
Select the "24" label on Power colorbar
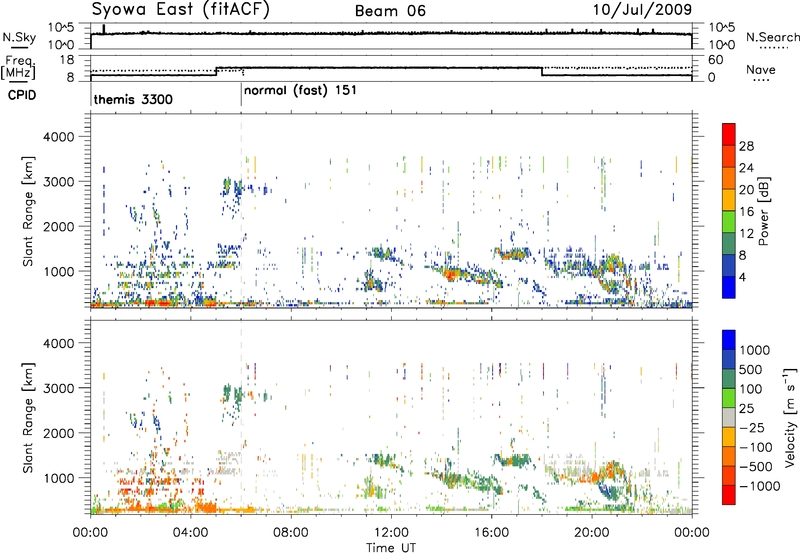pos(746,168)
